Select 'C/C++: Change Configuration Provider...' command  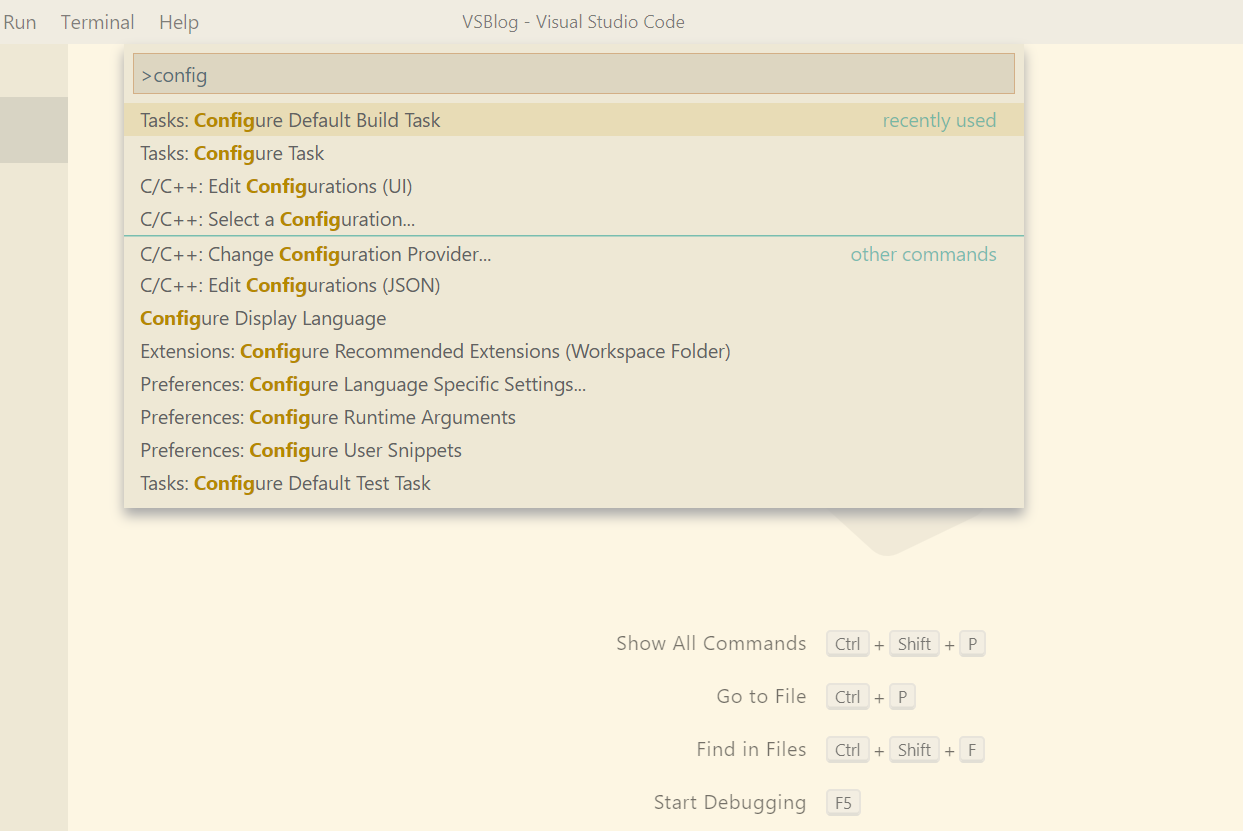click(315, 254)
